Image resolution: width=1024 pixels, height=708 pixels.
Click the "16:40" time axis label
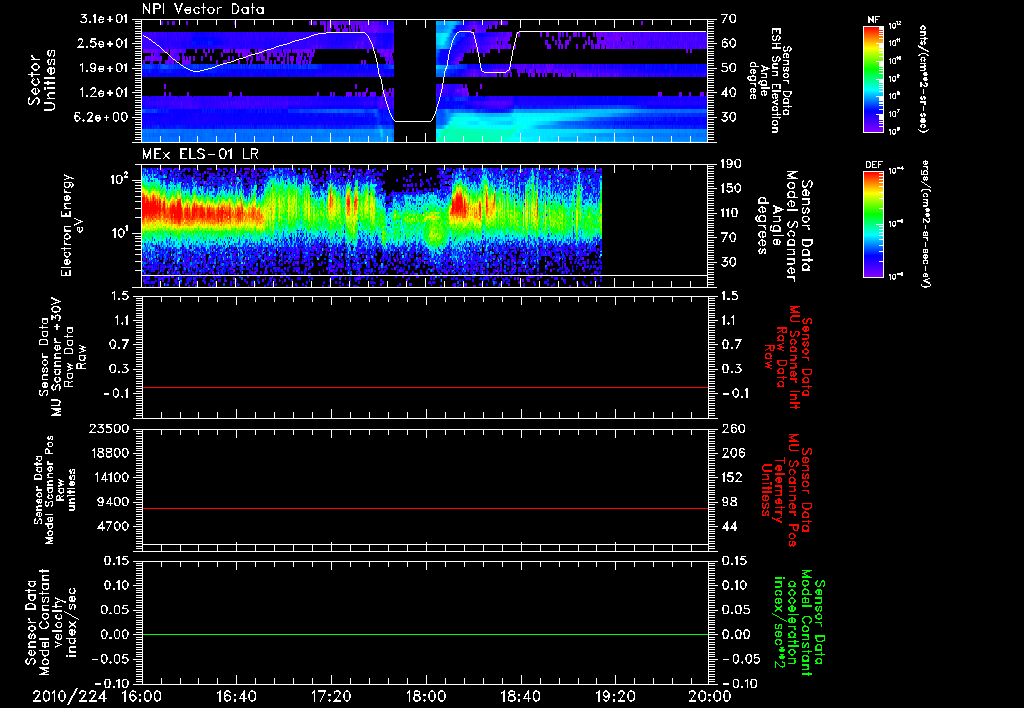tap(236, 697)
